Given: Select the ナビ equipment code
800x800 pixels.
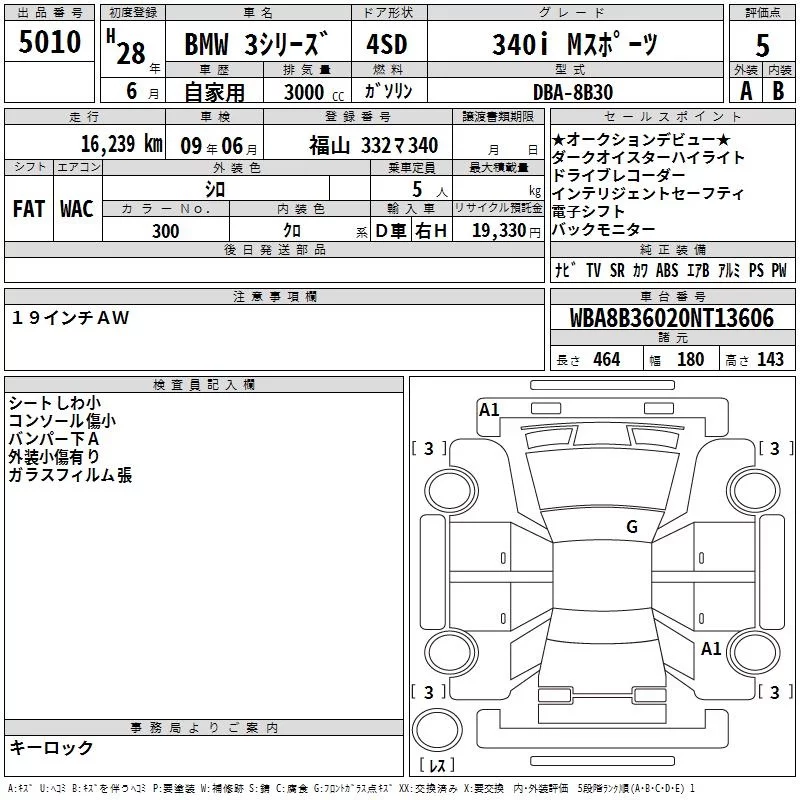Looking at the screenshot, I should 563,271.
